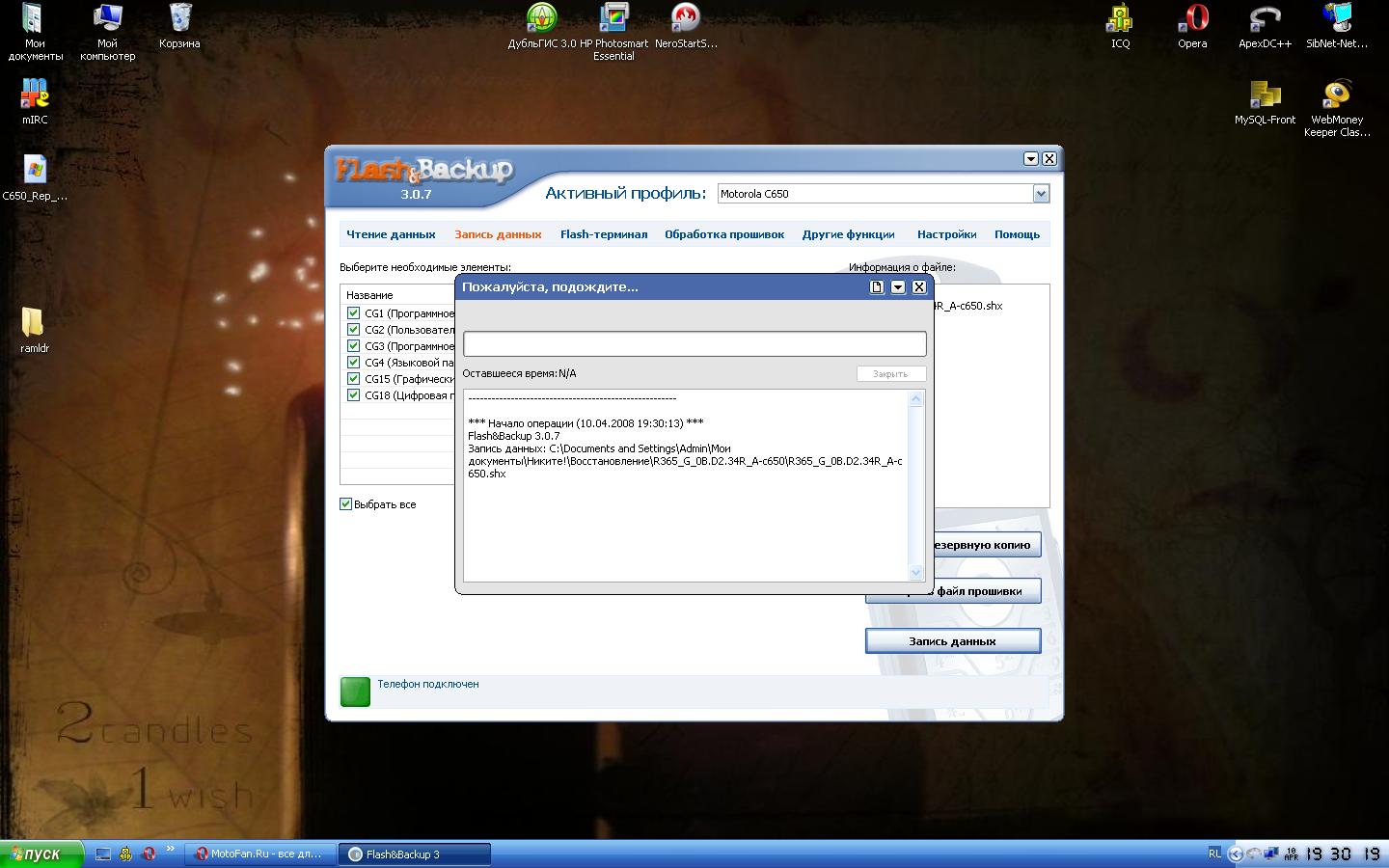Click the ICQ quick launch icon

coord(125,854)
